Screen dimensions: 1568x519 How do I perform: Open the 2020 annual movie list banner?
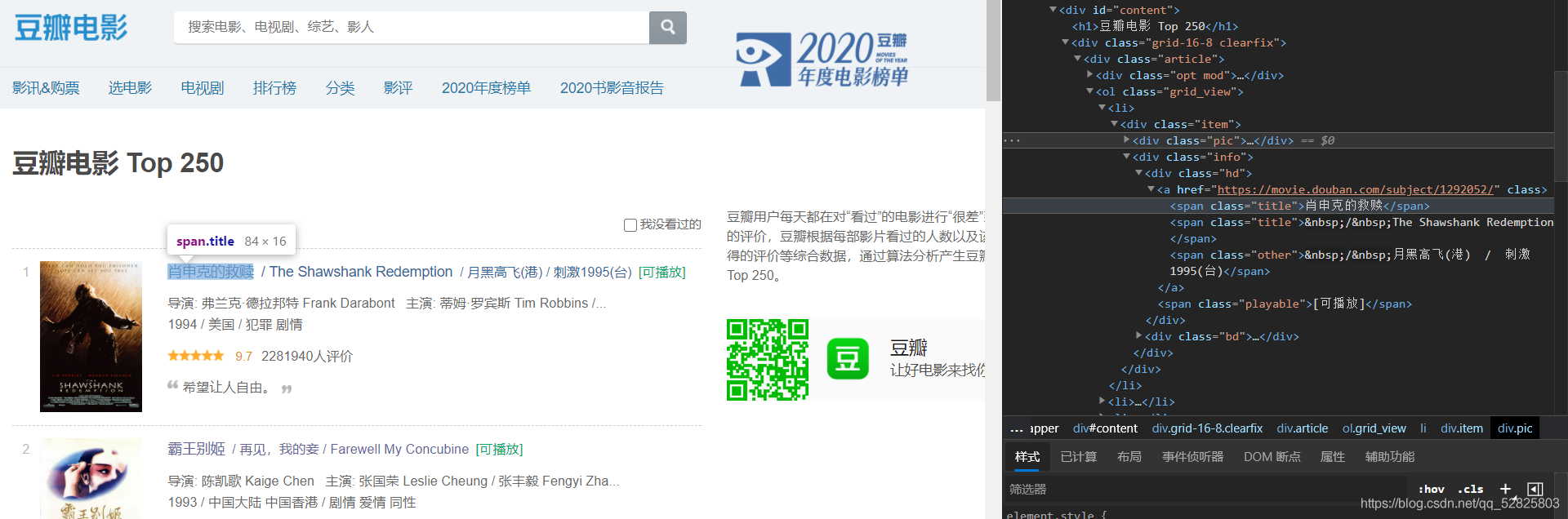822,59
